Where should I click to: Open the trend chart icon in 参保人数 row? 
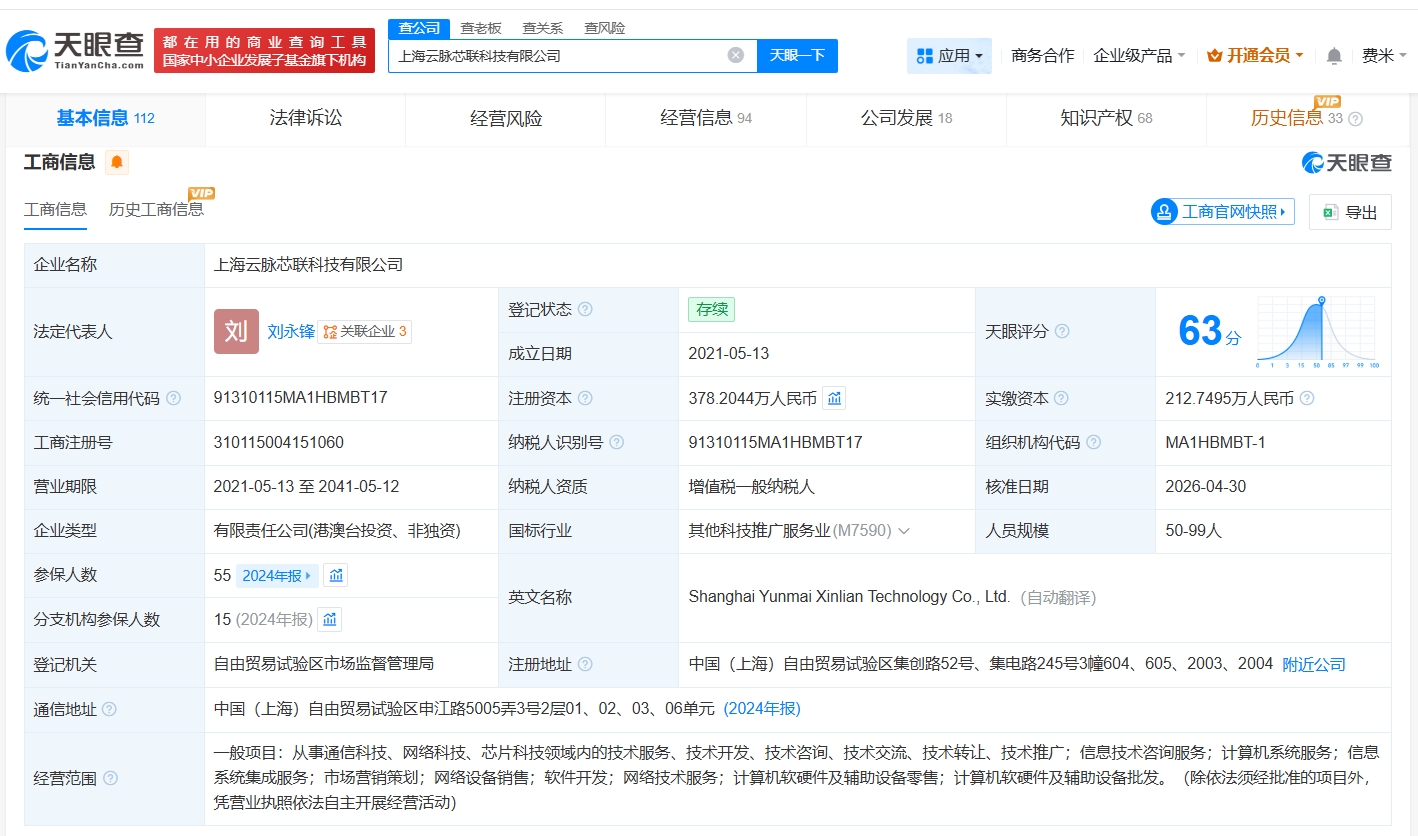click(x=336, y=575)
